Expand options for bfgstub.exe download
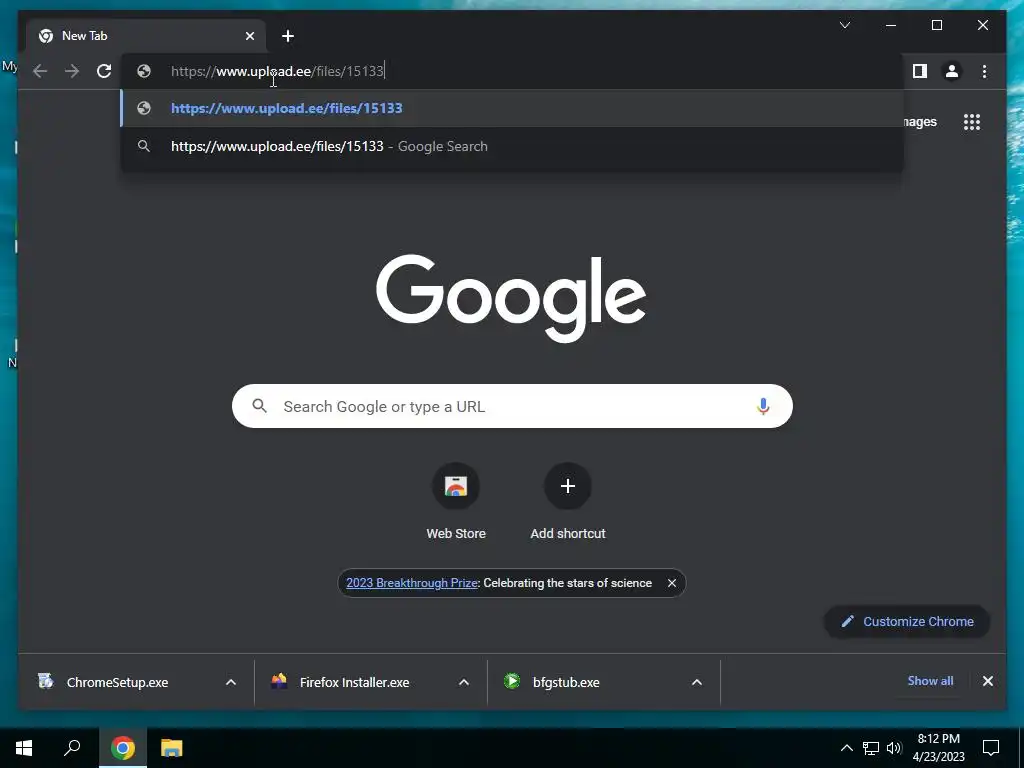This screenshot has width=1024, height=768. (697, 682)
